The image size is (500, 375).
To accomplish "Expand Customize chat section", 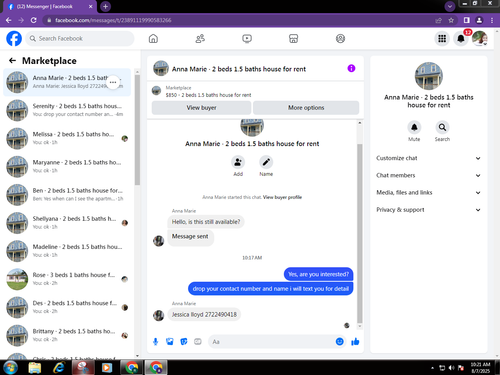I will pyautogui.click(x=429, y=158).
